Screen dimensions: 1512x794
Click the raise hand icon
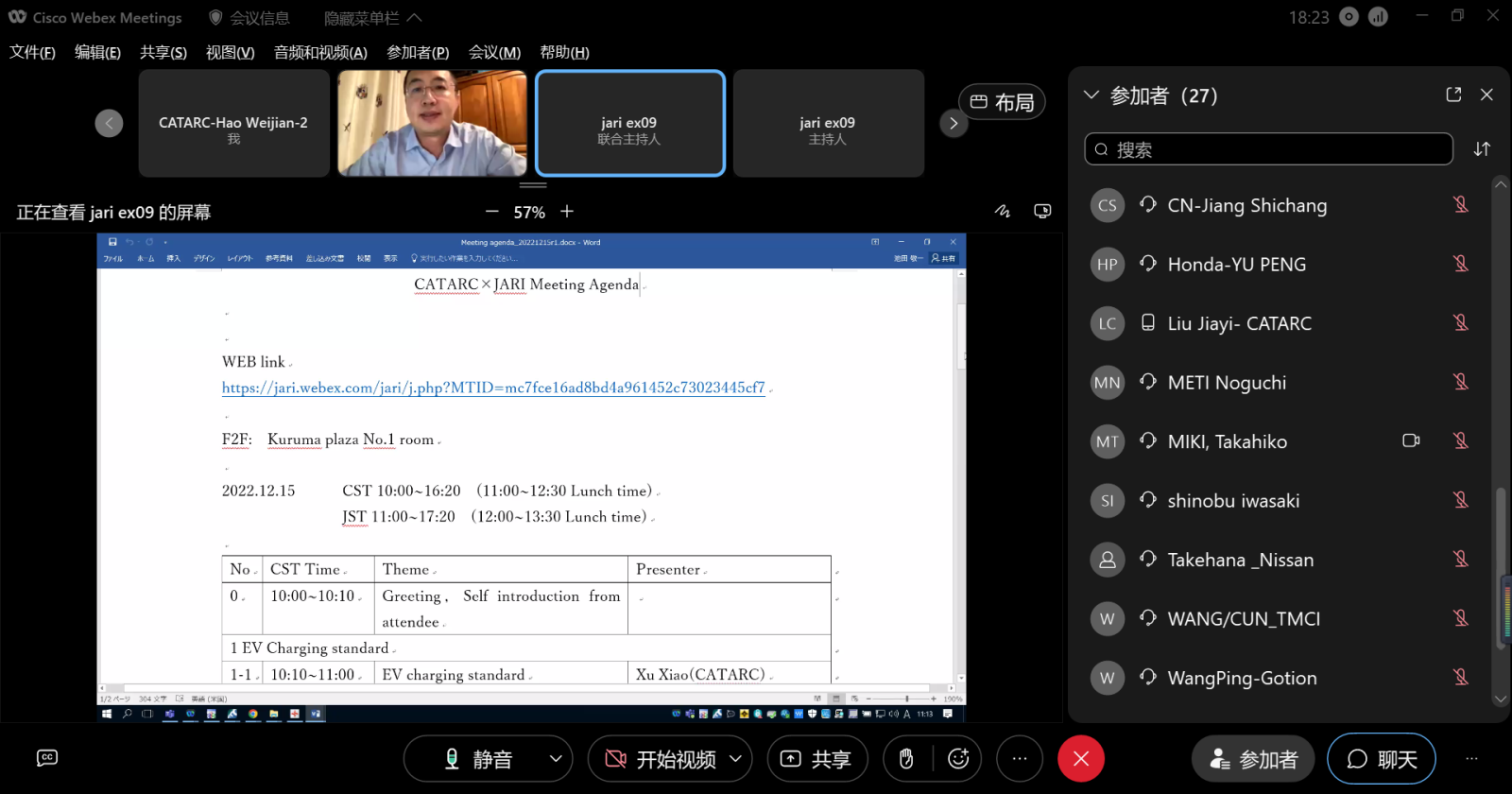[906, 759]
